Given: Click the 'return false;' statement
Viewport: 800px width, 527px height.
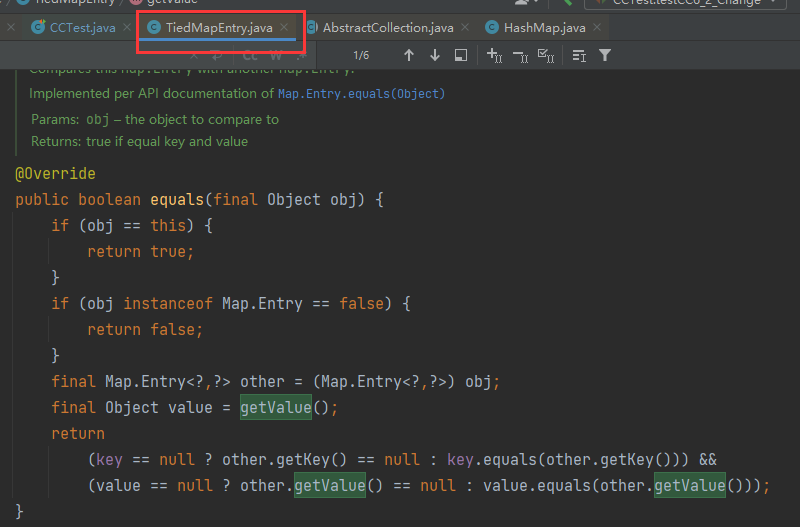Looking at the screenshot, I should [x=145, y=330].
